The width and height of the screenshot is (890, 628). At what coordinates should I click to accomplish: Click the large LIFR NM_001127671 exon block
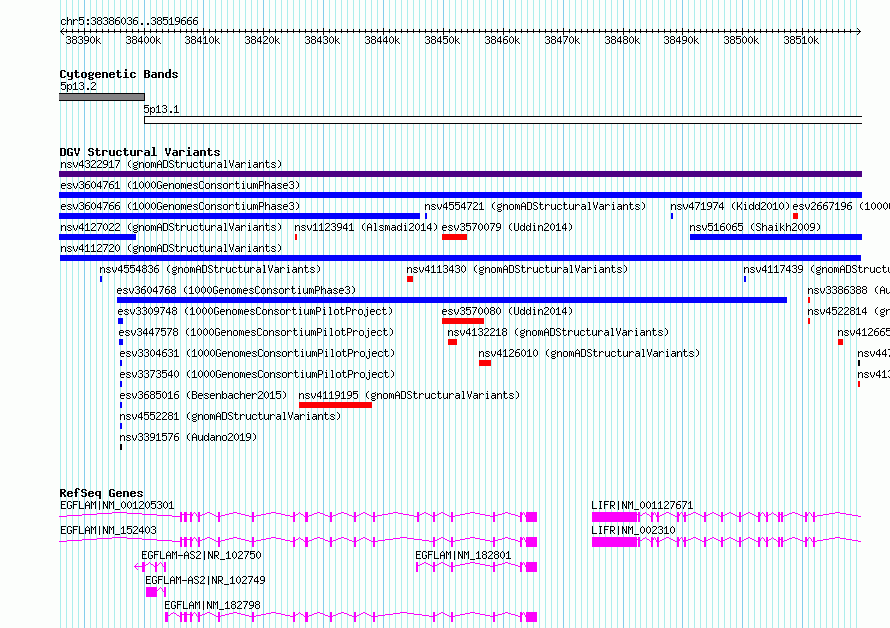[x=615, y=517]
